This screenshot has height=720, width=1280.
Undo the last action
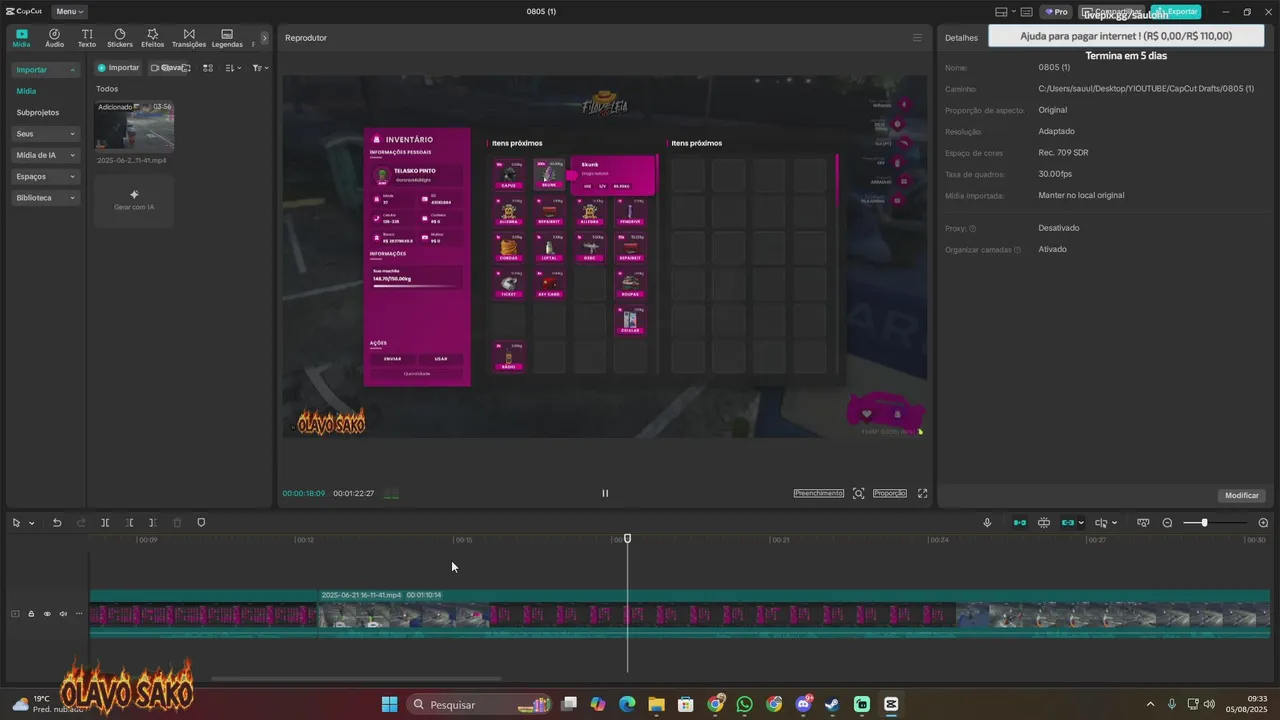click(57, 523)
